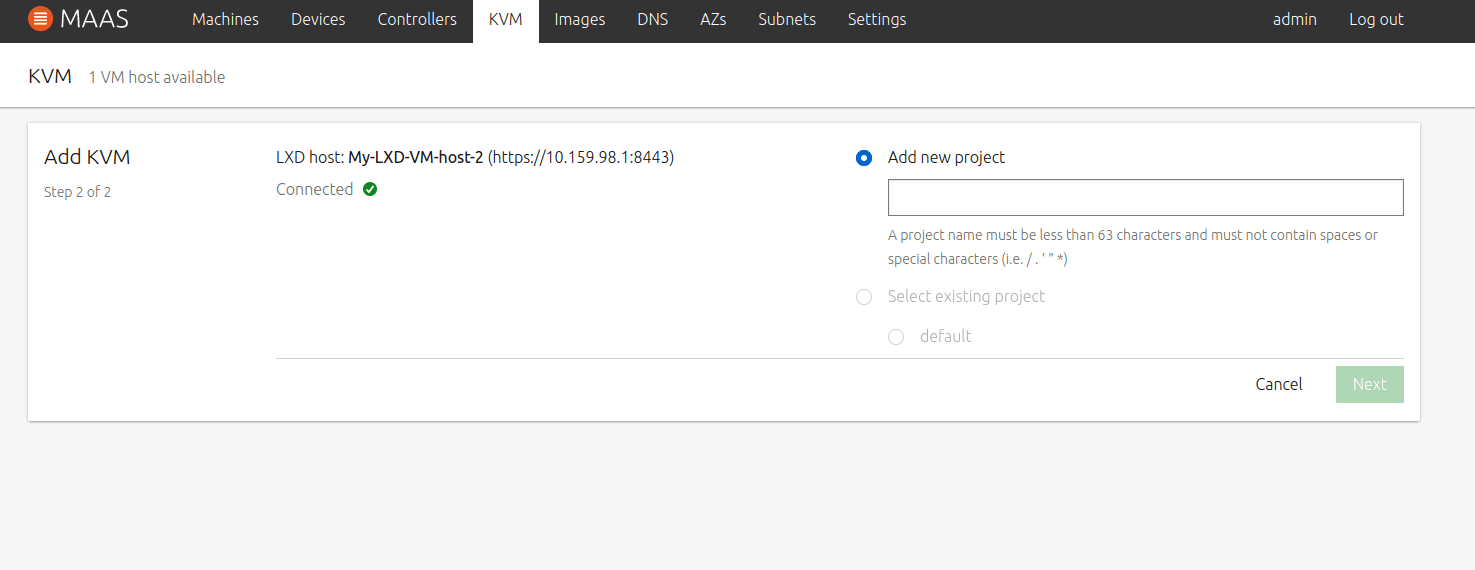Click the admin user link
Image resolution: width=1475 pixels, height=570 pixels.
(x=1295, y=19)
